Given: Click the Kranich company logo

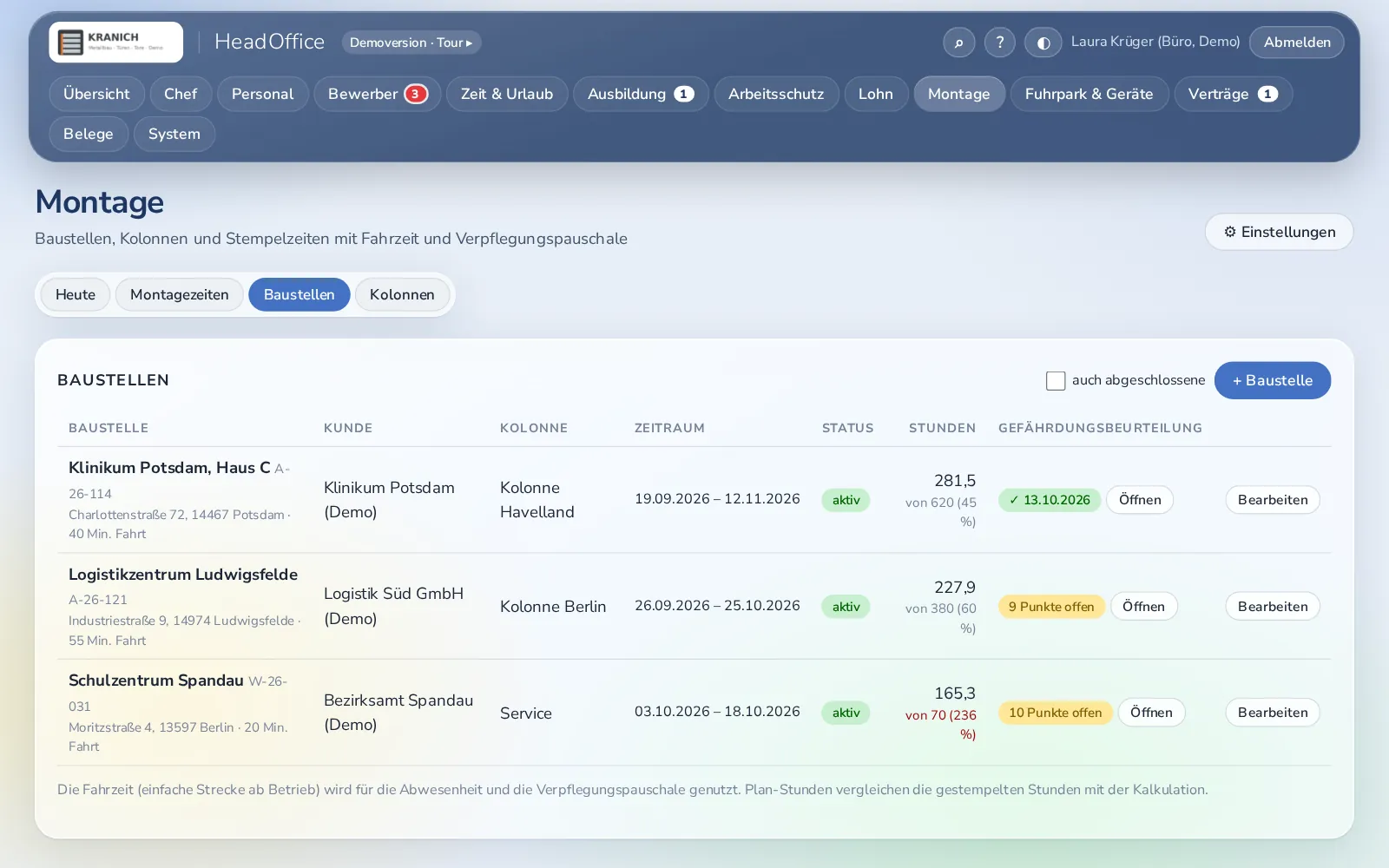Looking at the screenshot, I should click(x=115, y=42).
